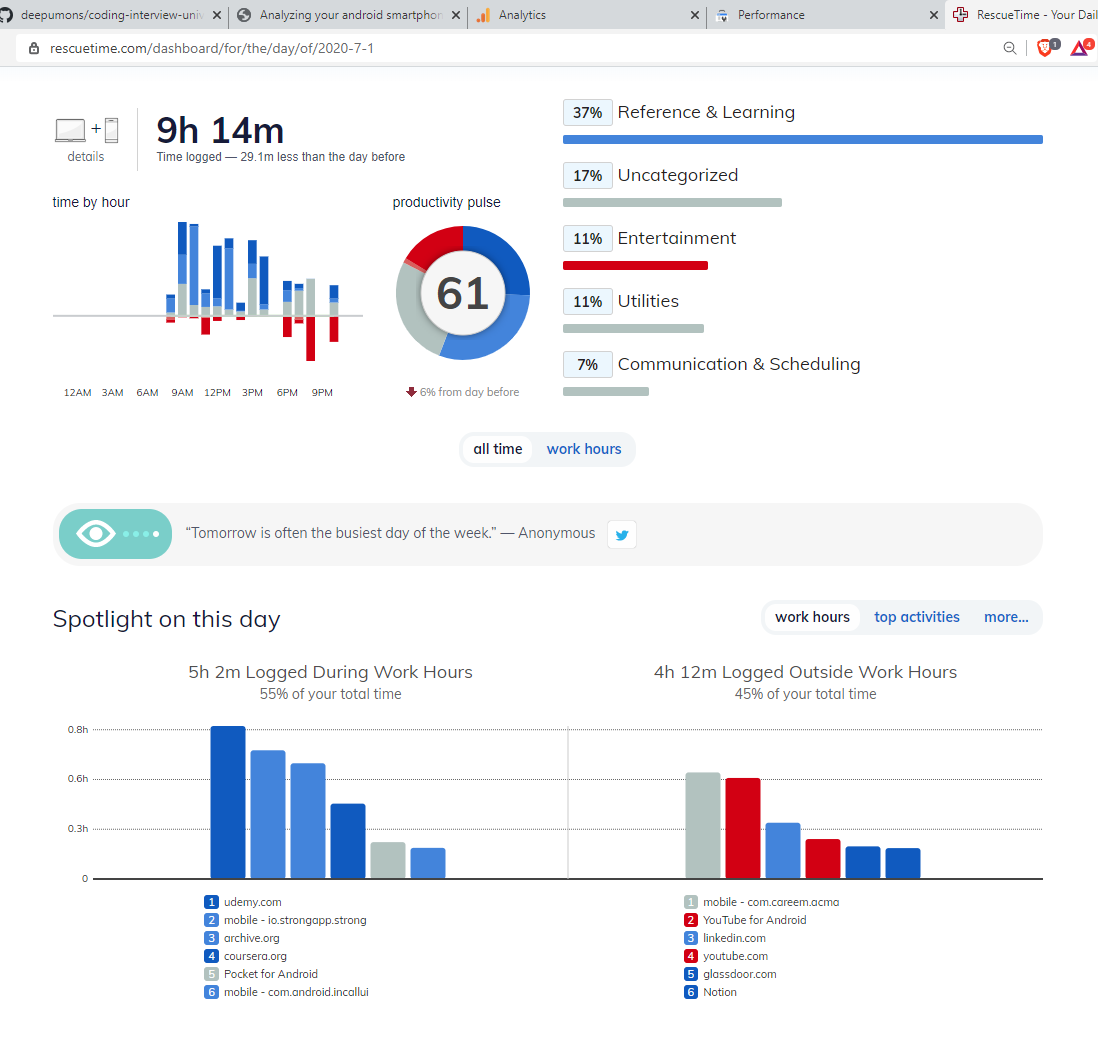Click the site lock padlock icon
Viewport: 1098px width, 1040px height.
34,48
